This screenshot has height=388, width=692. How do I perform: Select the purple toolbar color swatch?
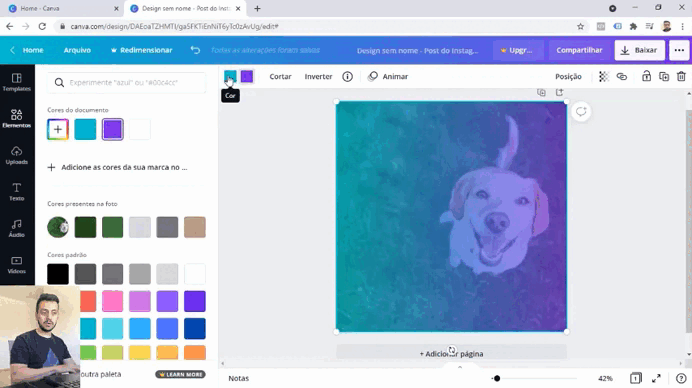247,76
